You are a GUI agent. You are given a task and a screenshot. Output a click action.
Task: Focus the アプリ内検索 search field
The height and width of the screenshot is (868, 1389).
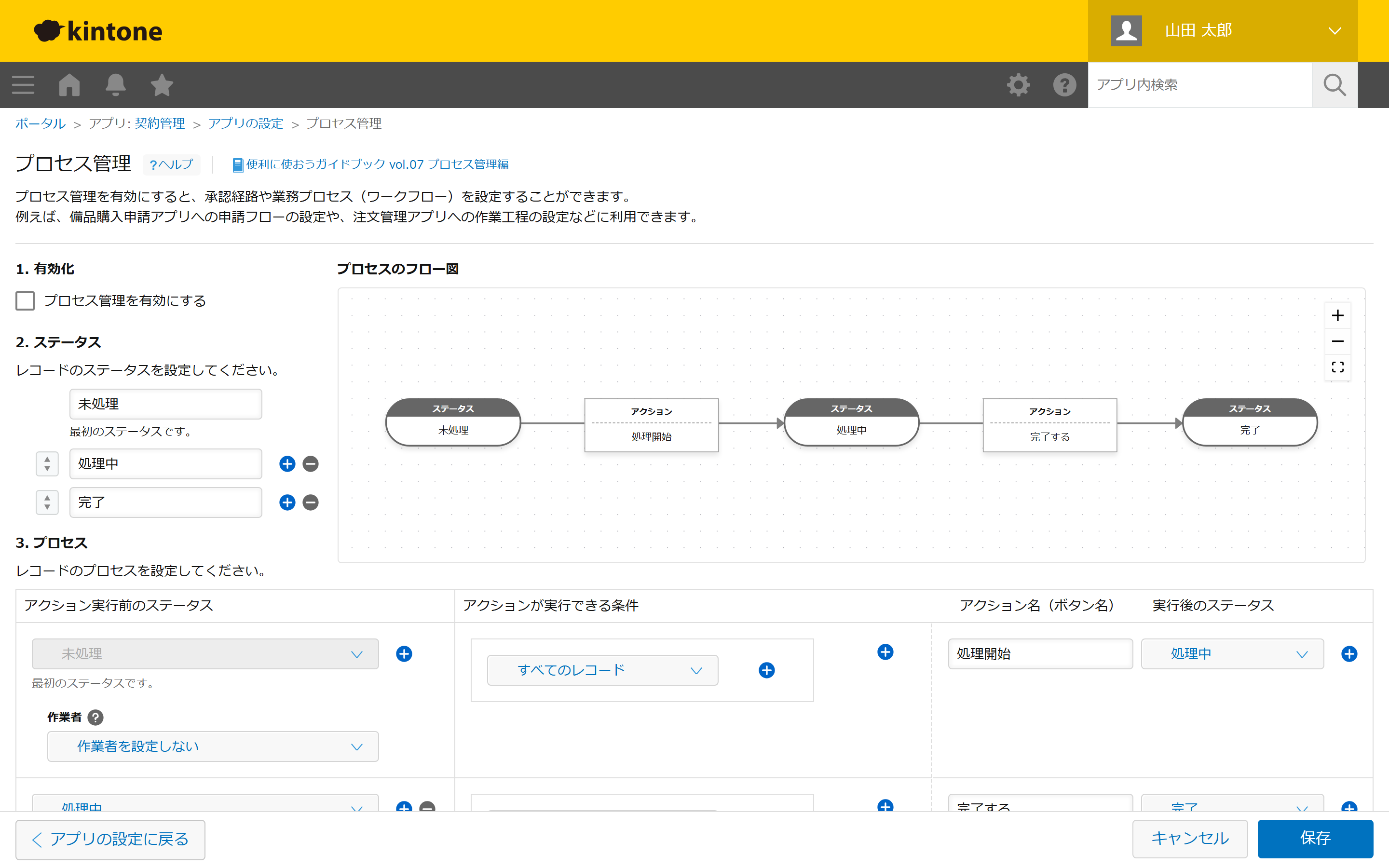click(x=1199, y=85)
